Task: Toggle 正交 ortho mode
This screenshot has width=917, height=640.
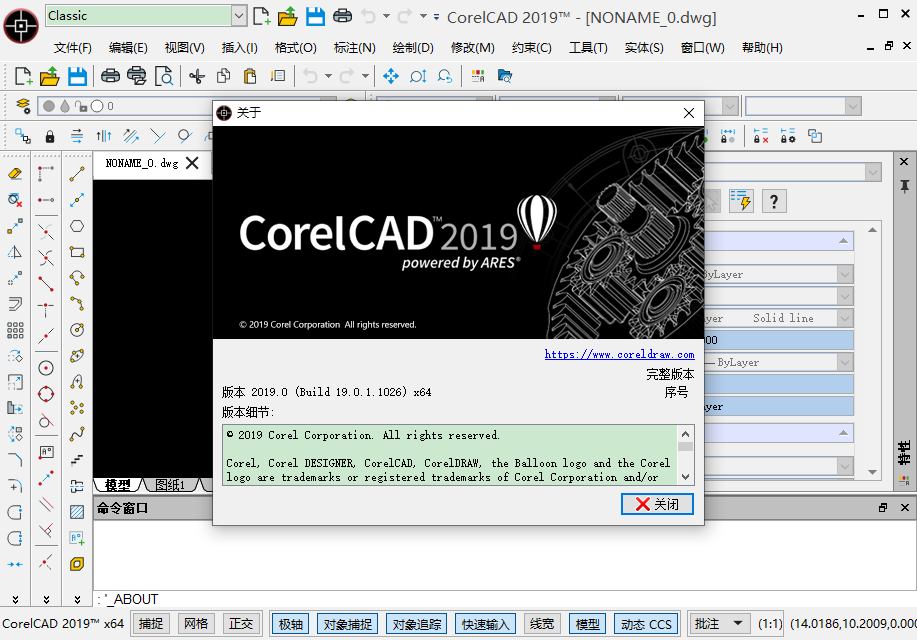Action: [241, 624]
